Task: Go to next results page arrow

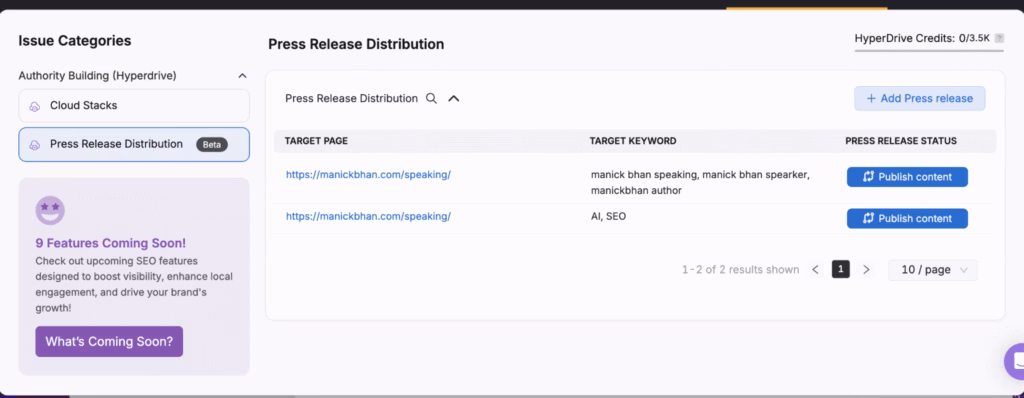Action: click(867, 270)
